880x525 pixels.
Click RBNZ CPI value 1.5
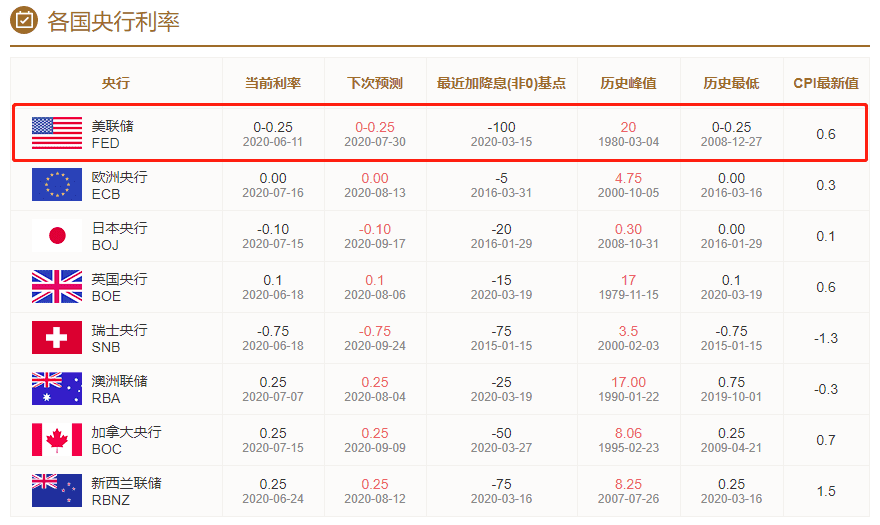(x=826, y=492)
